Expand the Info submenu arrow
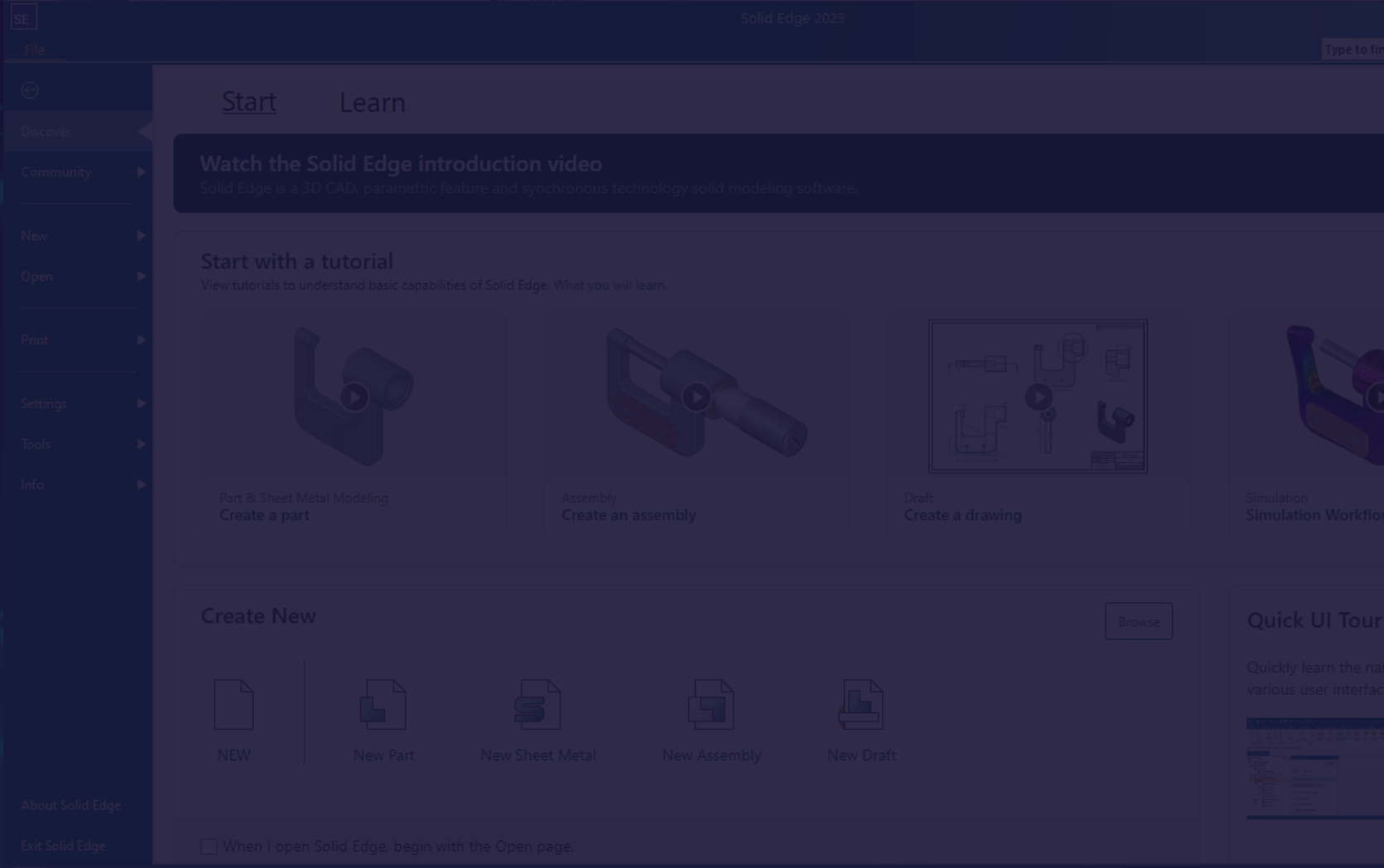The width and height of the screenshot is (1384, 868). [x=141, y=485]
